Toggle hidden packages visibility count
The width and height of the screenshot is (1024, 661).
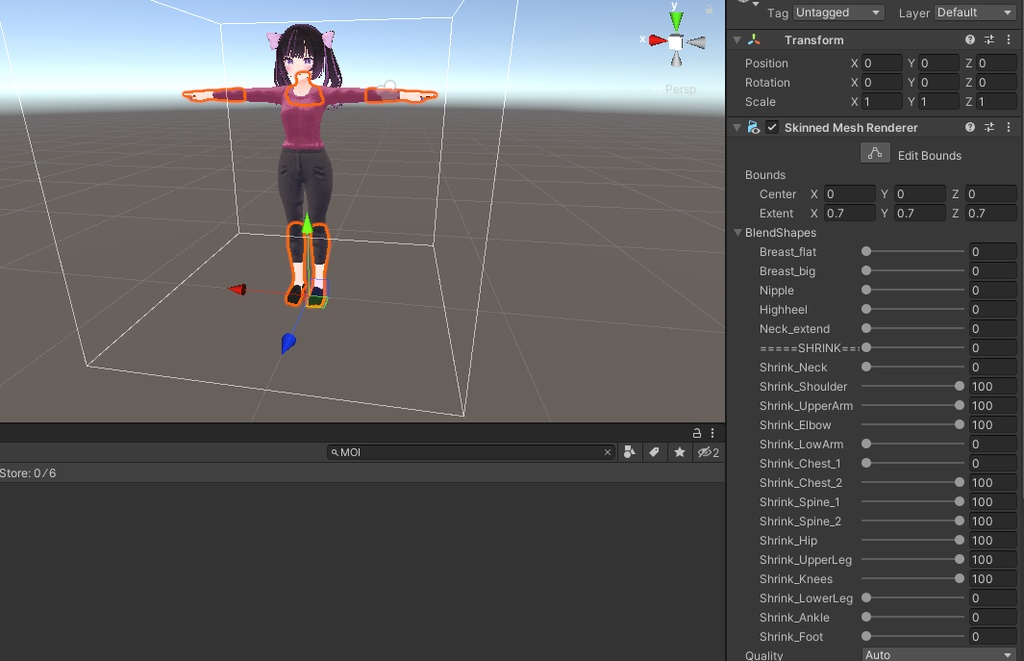coord(709,452)
